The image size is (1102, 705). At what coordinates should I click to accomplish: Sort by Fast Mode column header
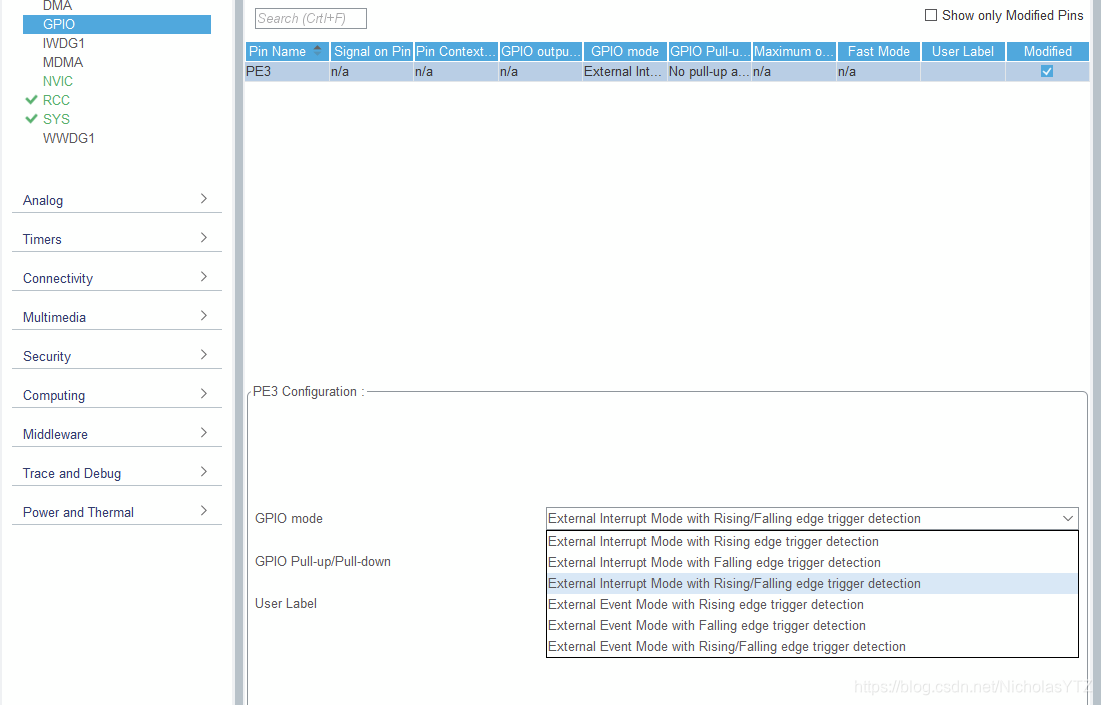click(x=879, y=51)
